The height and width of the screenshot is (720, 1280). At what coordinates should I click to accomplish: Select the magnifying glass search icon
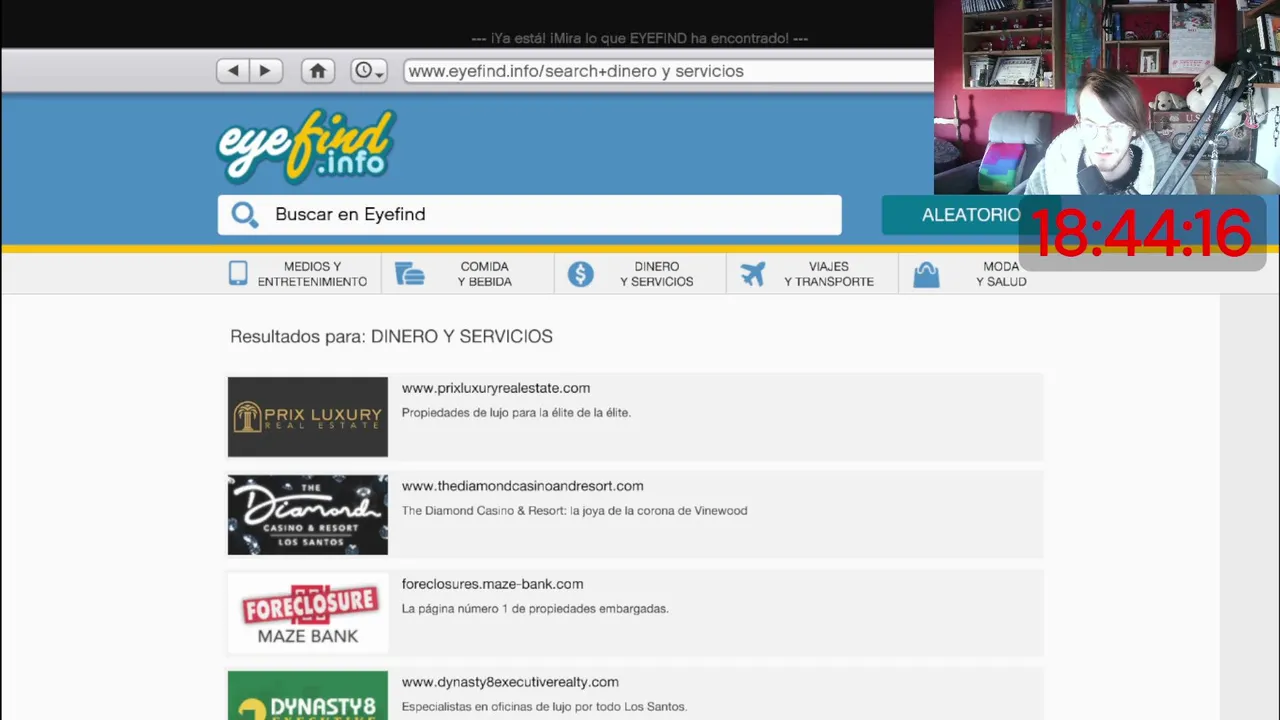pos(244,214)
